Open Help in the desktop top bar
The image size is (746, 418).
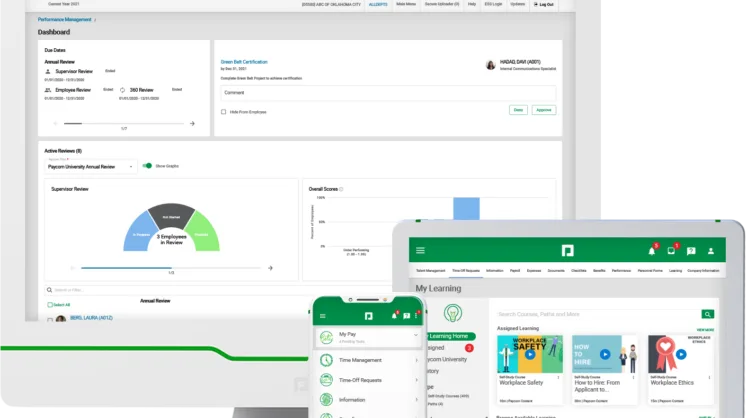[471, 4]
